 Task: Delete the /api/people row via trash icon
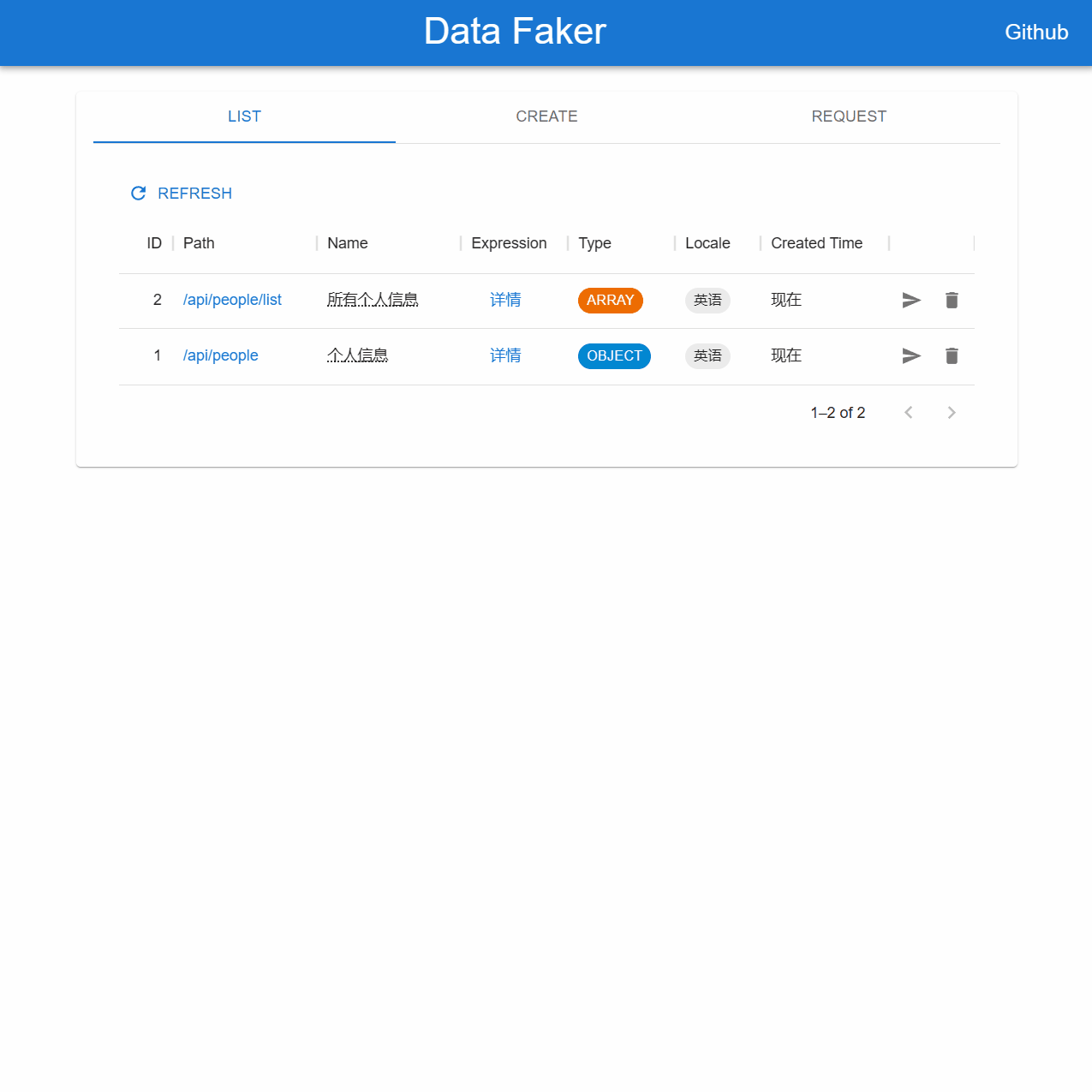[x=952, y=355]
